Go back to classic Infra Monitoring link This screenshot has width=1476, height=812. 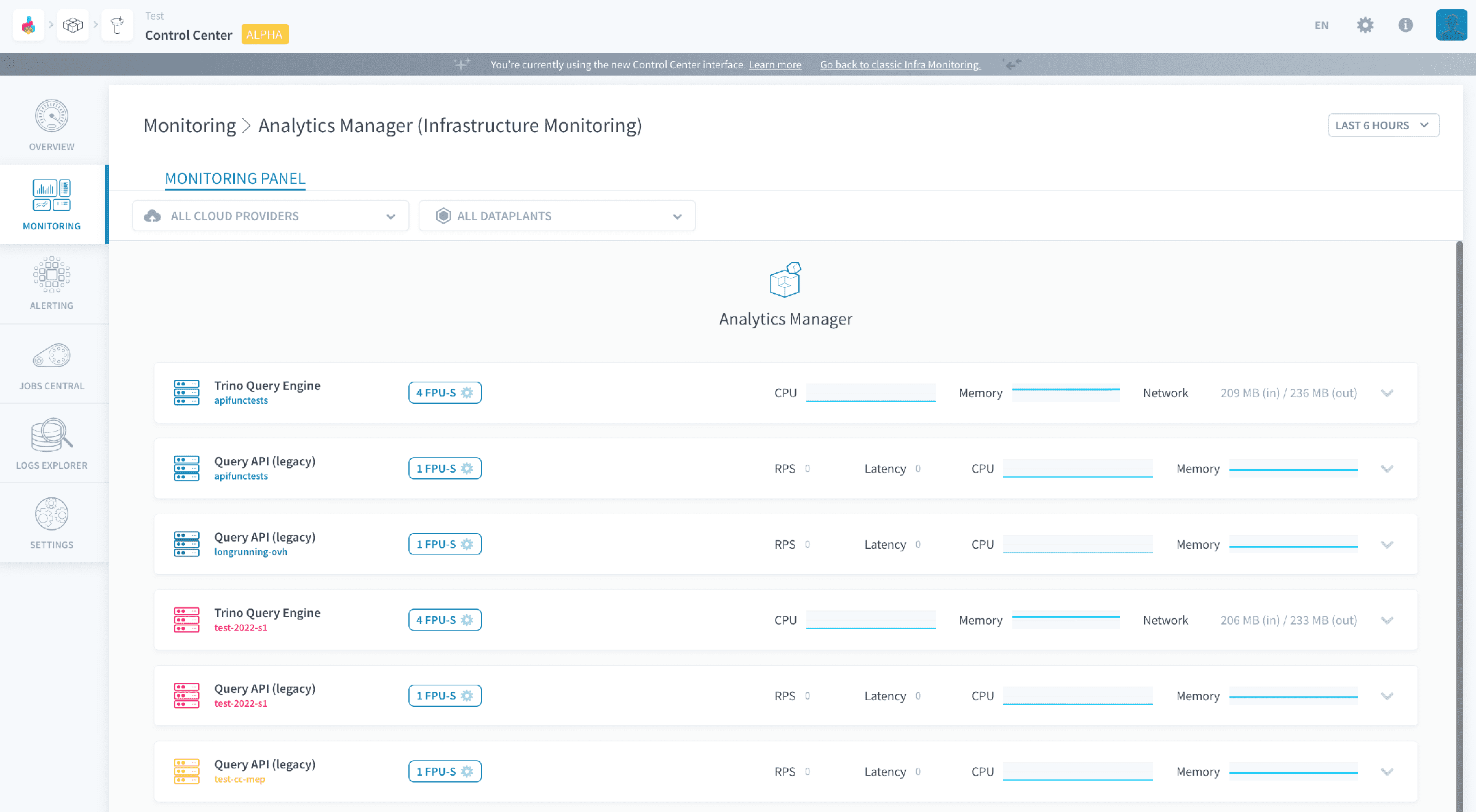pos(900,65)
